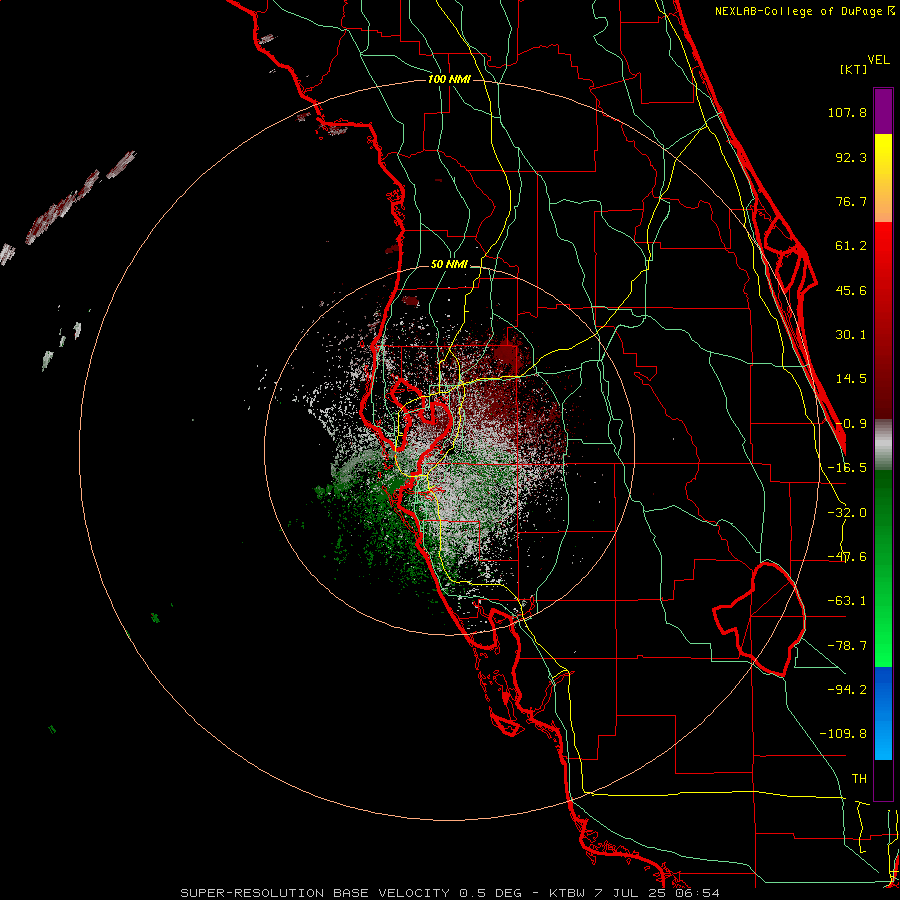Click the TH label on the scale
The image size is (900, 900).
coord(859,779)
